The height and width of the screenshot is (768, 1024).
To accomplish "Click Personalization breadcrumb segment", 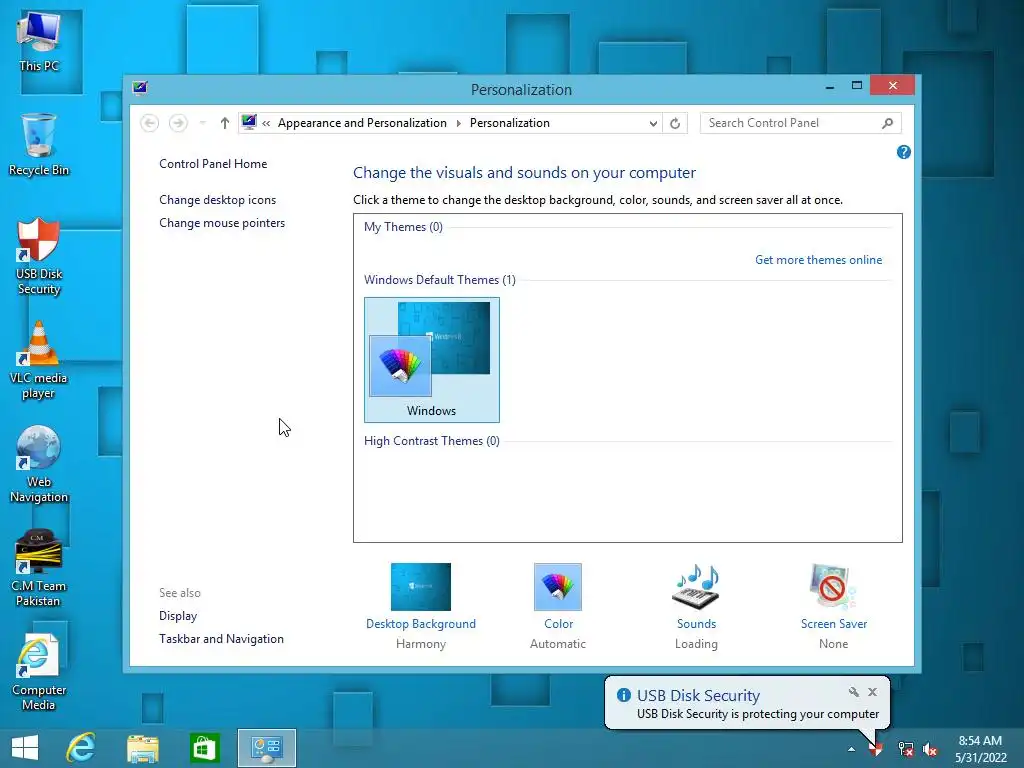I will tap(510, 123).
